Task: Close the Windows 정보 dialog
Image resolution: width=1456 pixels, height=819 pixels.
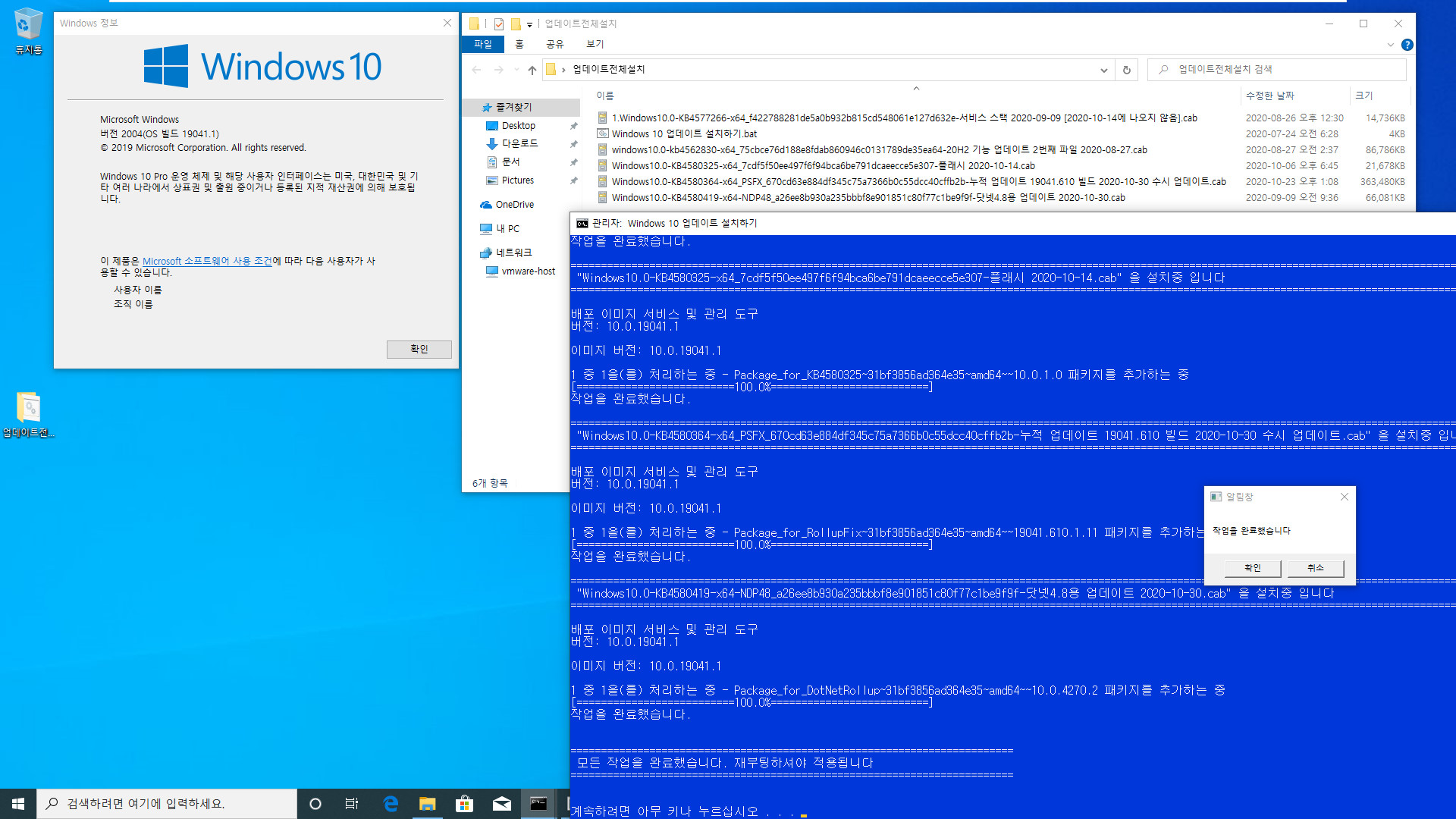Action: pyautogui.click(x=447, y=24)
